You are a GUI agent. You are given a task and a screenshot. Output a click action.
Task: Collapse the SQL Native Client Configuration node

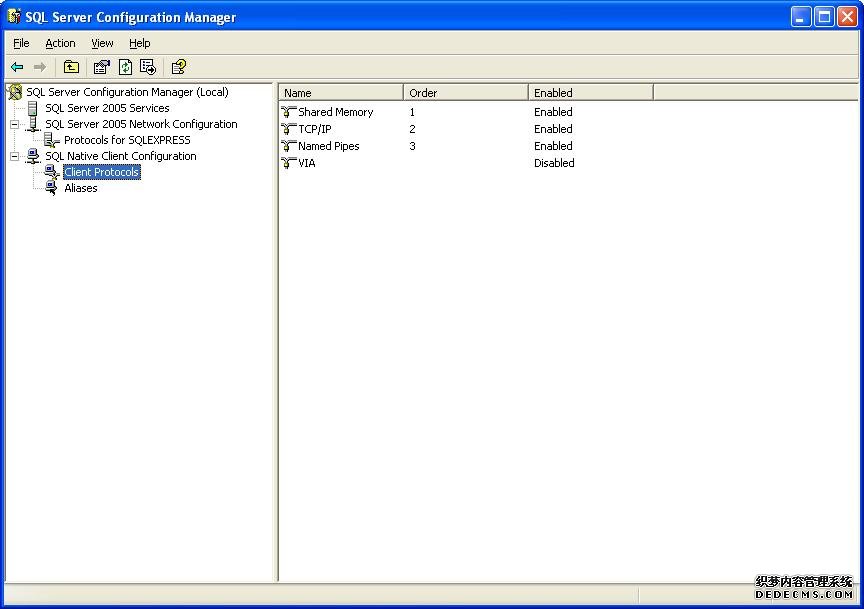(x=14, y=156)
